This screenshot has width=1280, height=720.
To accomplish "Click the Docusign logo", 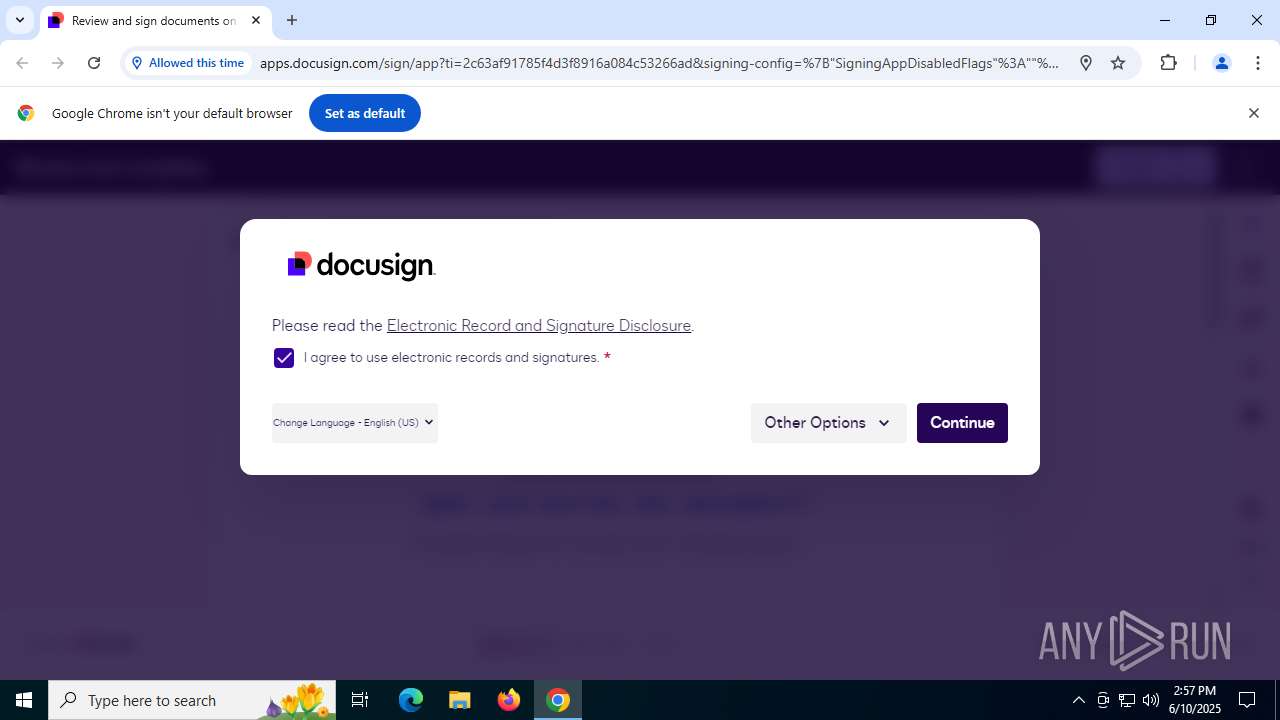I will pos(361,265).
